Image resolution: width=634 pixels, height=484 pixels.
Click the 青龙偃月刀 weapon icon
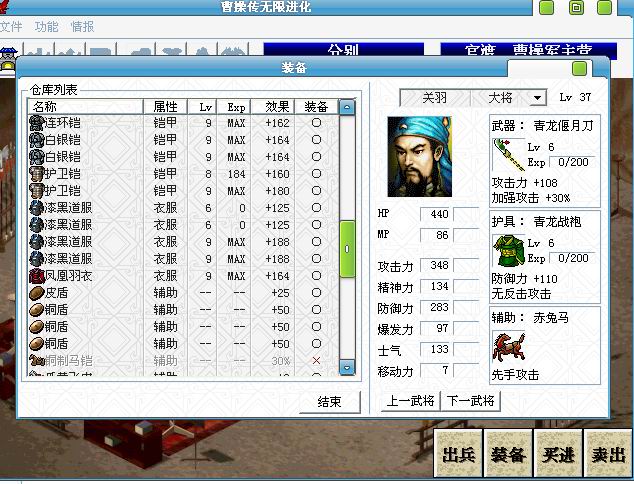pos(507,156)
